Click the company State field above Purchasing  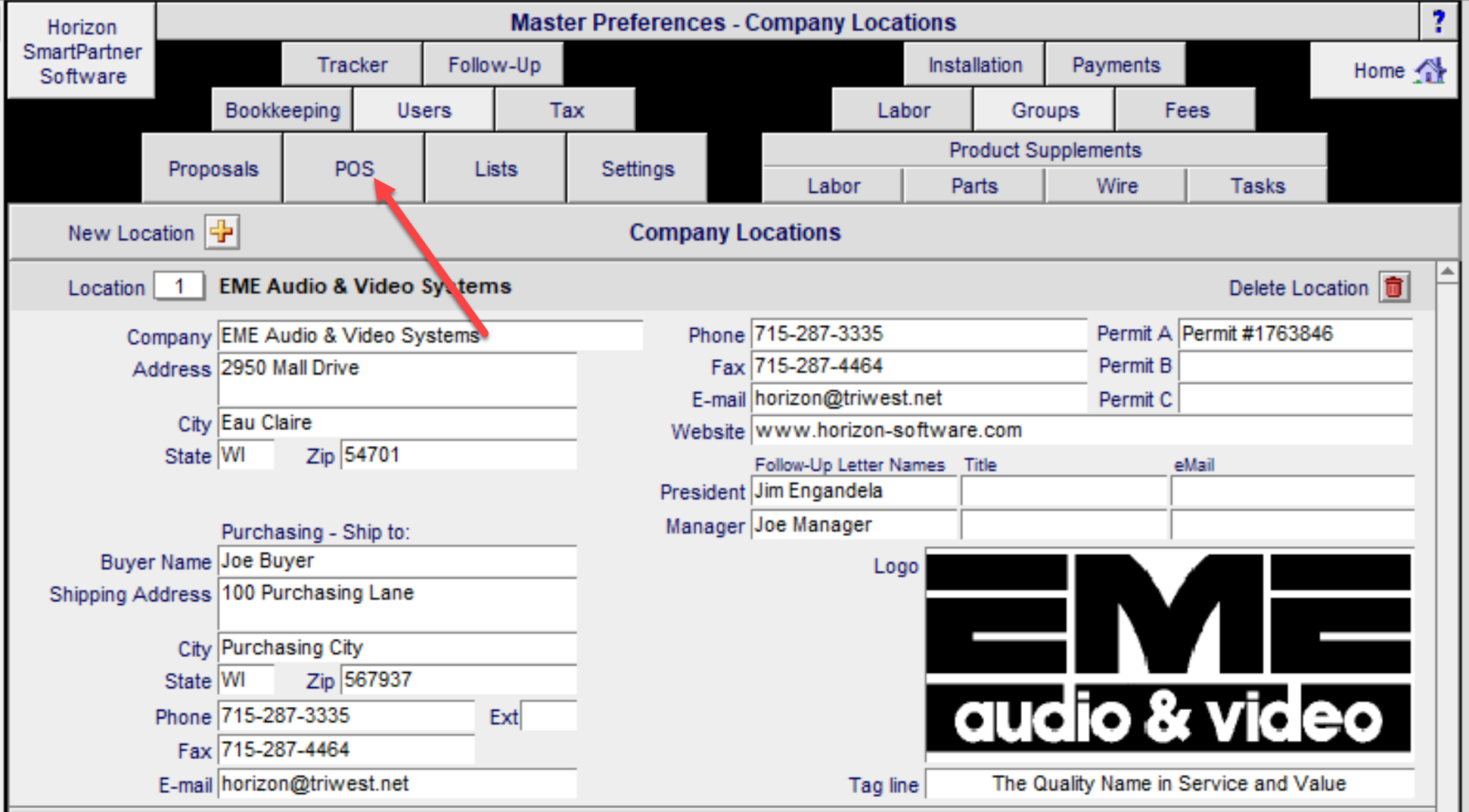click(x=247, y=455)
